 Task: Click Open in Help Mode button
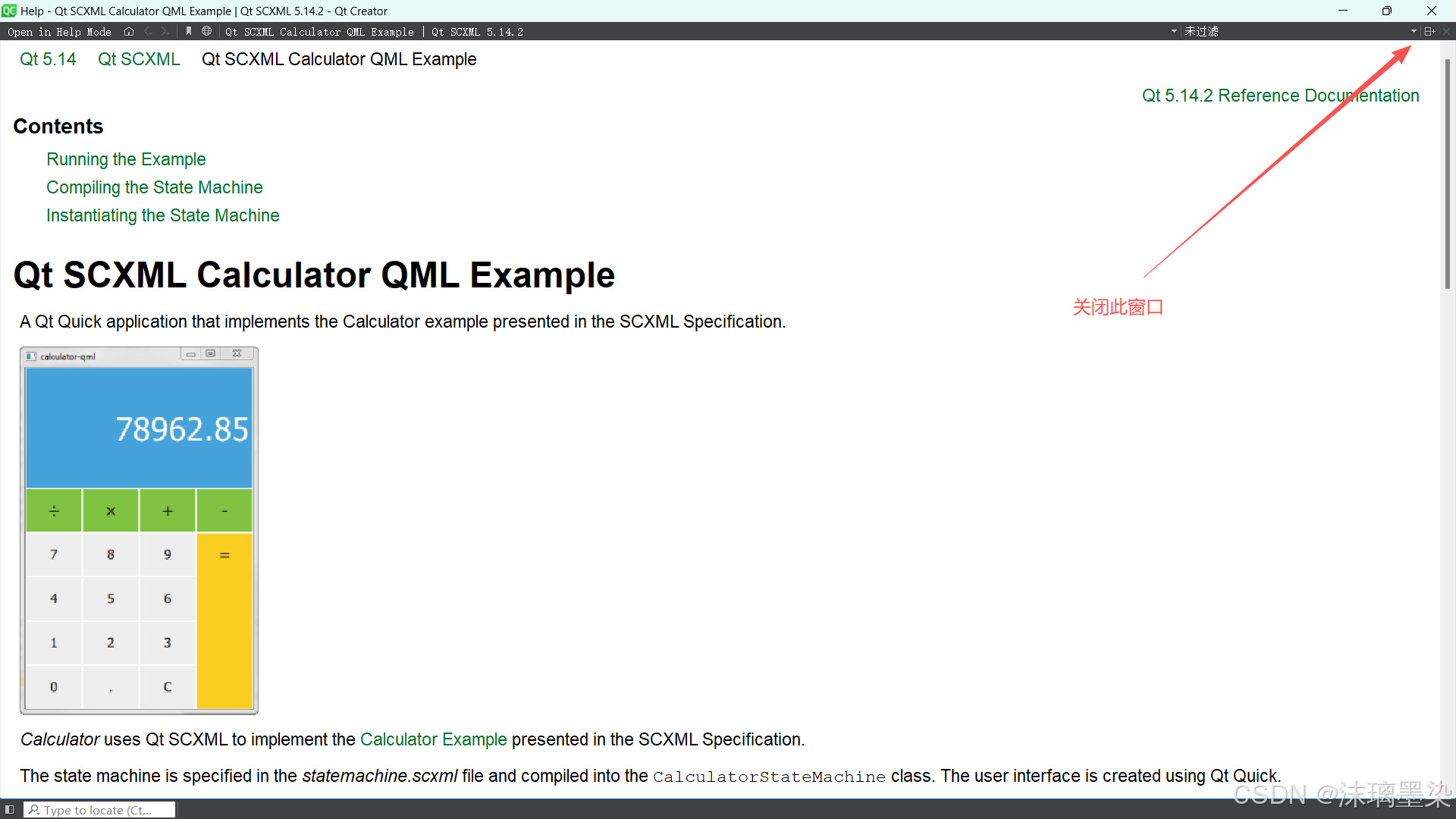[x=59, y=32]
